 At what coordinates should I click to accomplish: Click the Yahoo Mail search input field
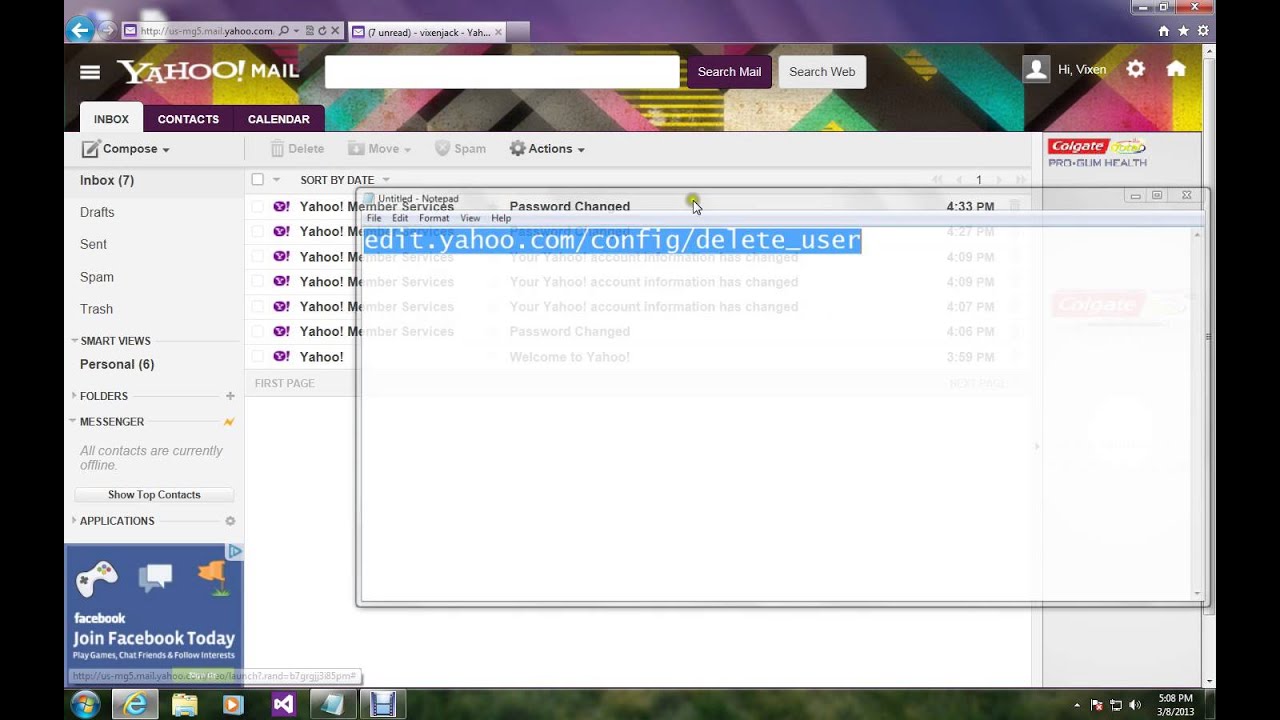pos(502,72)
